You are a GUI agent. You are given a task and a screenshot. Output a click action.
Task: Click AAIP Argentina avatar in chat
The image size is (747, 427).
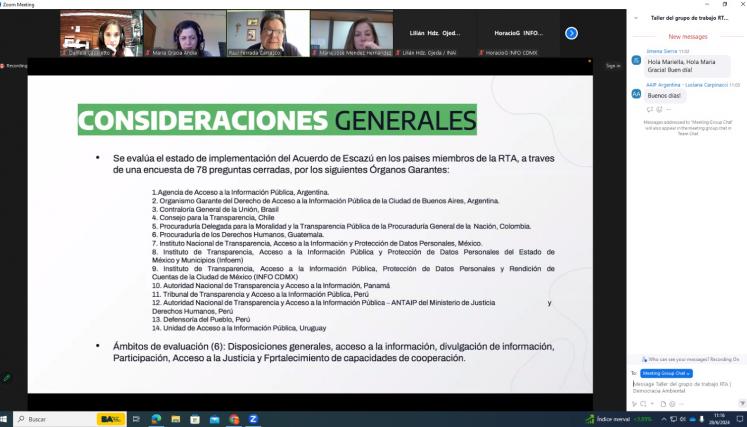point(636,94)
